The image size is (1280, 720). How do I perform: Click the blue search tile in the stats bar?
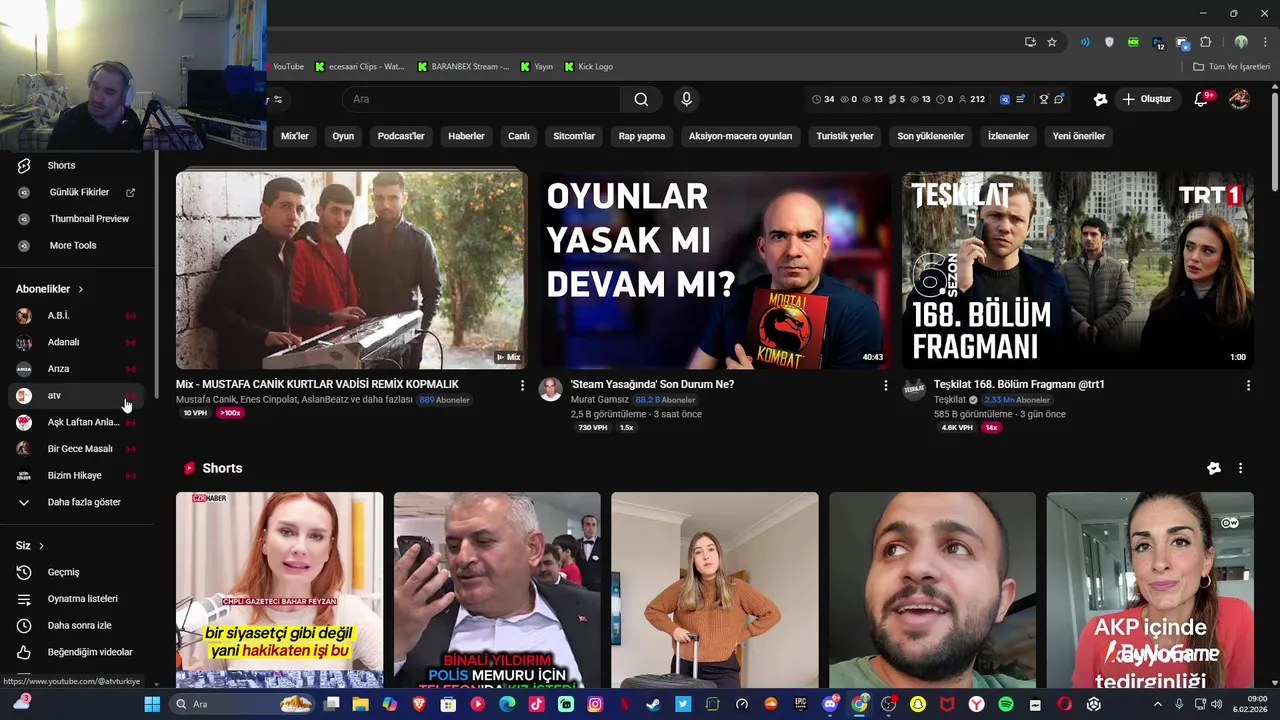click(x=1005, y=99)
